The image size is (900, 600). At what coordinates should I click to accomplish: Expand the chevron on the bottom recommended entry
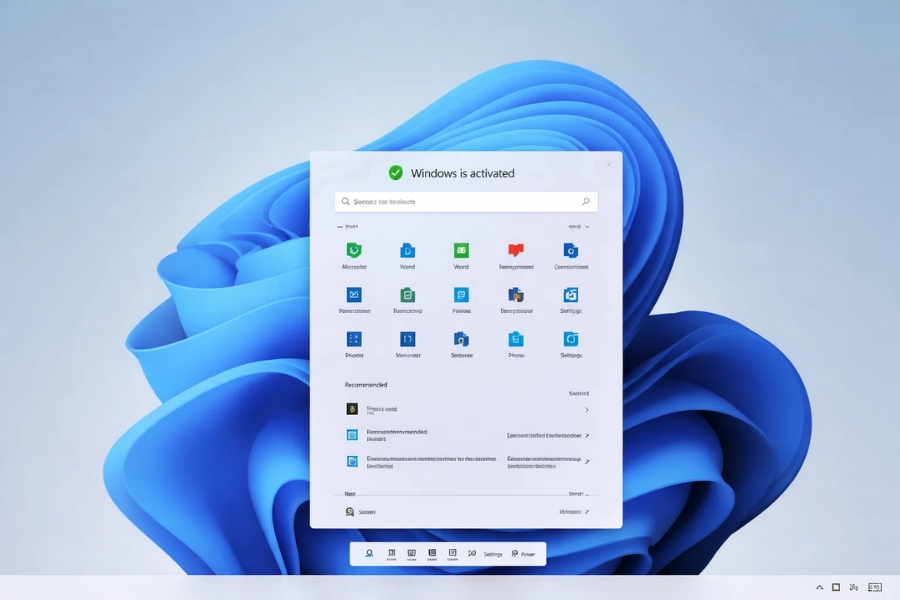pyautogui.click(x=588, y=461)
